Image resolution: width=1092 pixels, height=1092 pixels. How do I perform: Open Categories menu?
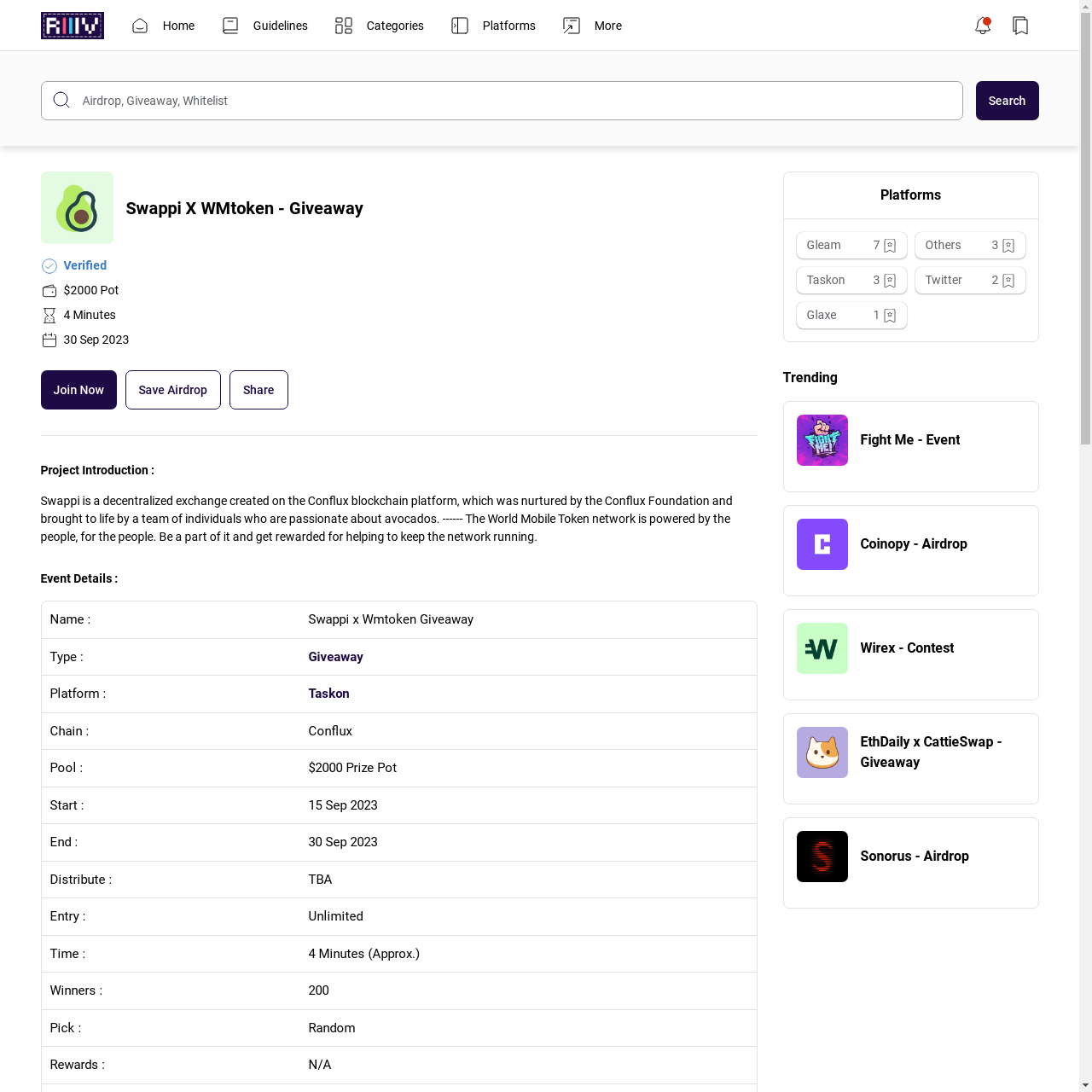point(395,26)
